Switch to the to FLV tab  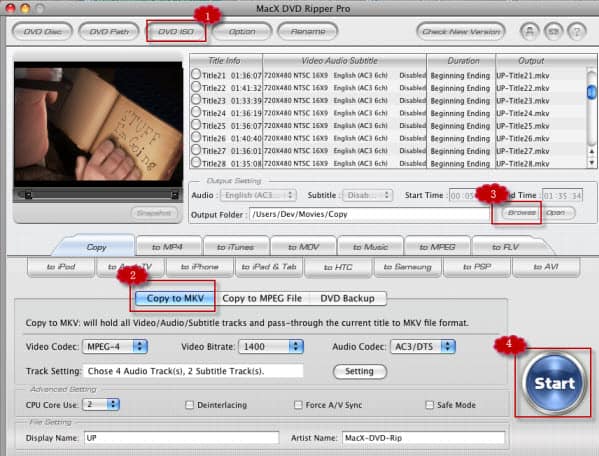coord(505,247)
